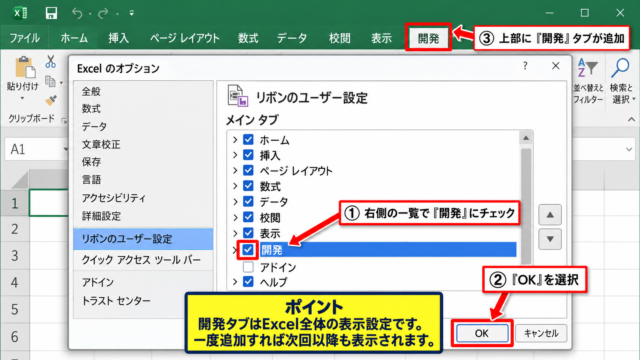Screen dimensions: 640x360
Task: Expand the データ tree node chevron
Action: tap(235, 202)
